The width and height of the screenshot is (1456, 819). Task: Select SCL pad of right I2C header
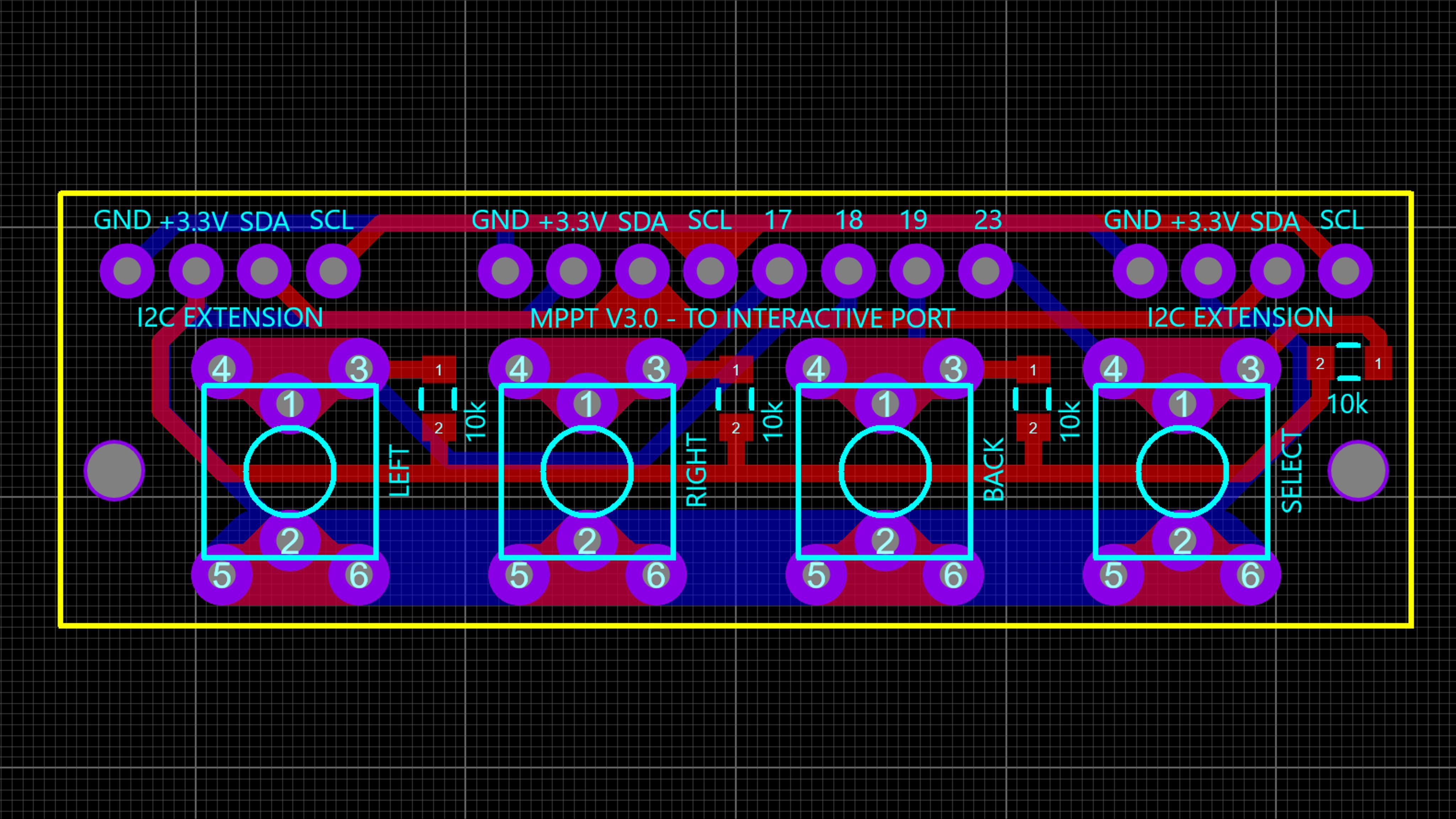[1345, 271]
